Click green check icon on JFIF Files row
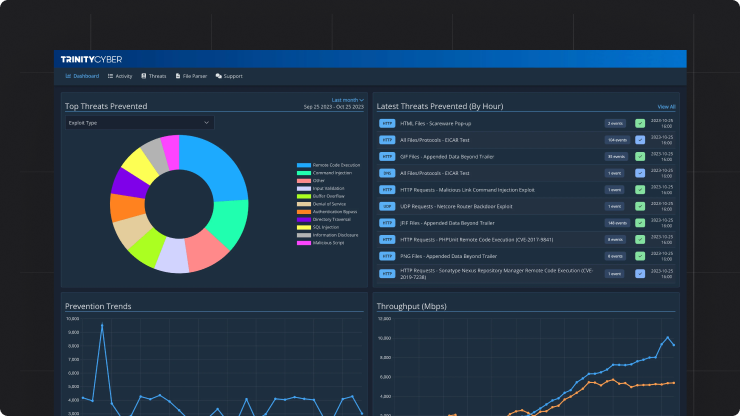Viewport: 740px width, 416px height. pos(640,223)
